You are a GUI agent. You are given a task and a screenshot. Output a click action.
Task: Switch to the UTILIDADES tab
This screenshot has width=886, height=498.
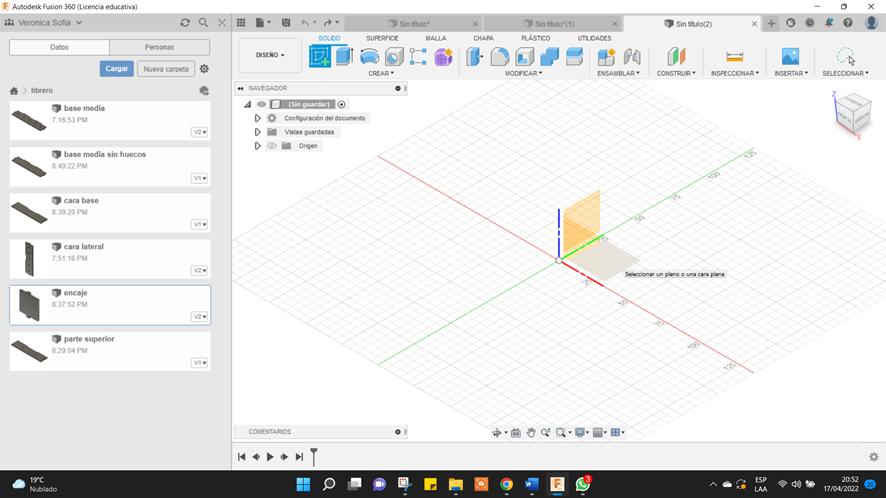[594, 38]
